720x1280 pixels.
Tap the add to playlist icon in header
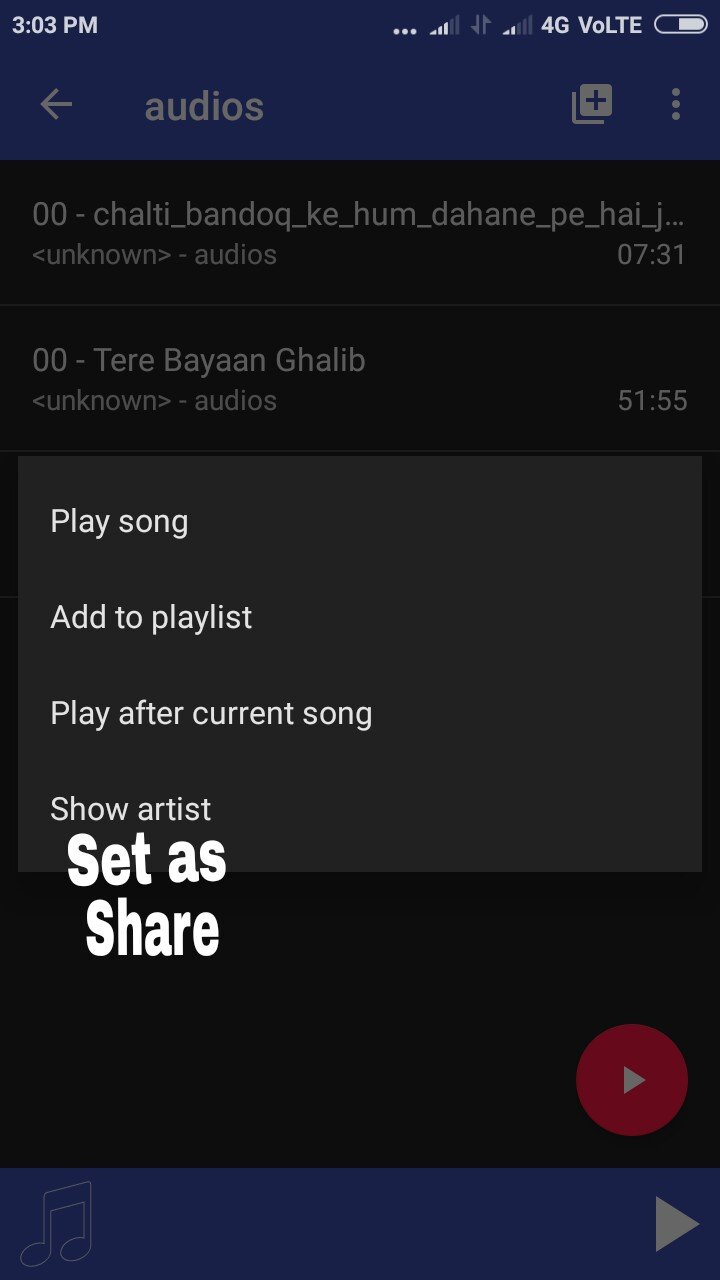tap(592, 104)
